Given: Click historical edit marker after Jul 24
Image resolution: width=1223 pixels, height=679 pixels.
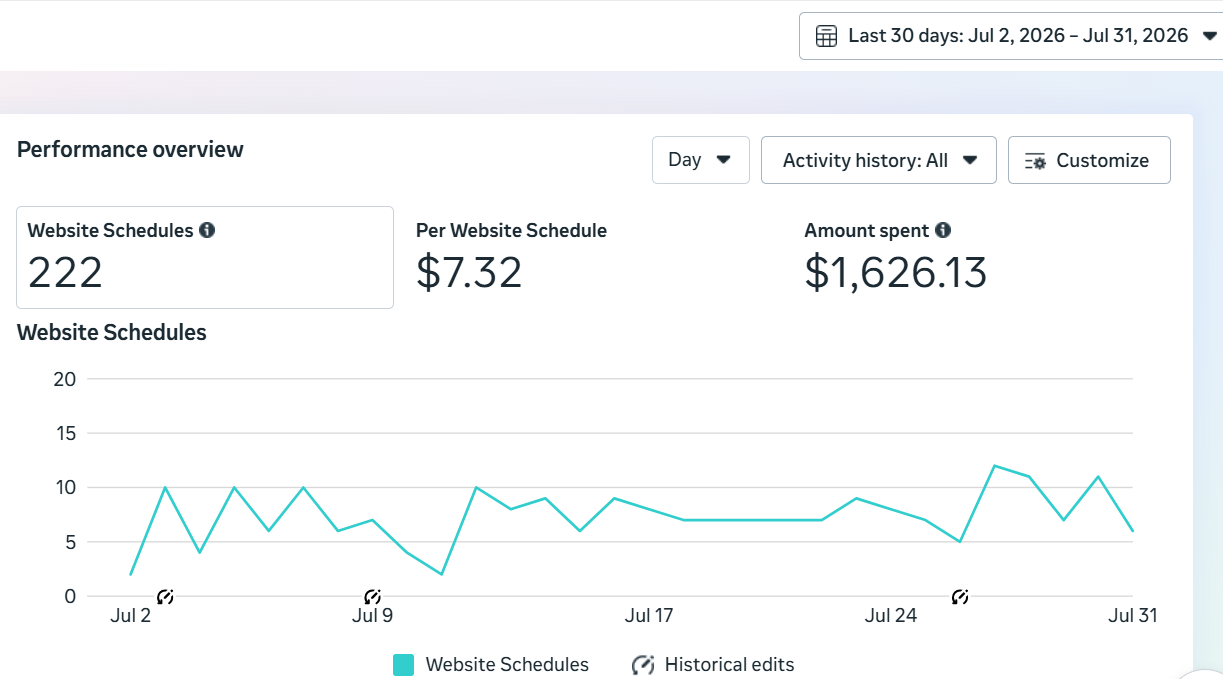Looking at the screenshot, I should point(960,597).
